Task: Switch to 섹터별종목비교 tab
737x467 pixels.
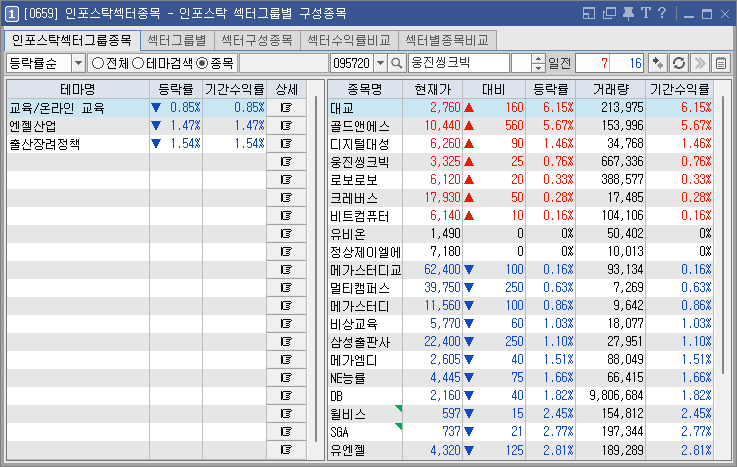Action: point(447,40)
